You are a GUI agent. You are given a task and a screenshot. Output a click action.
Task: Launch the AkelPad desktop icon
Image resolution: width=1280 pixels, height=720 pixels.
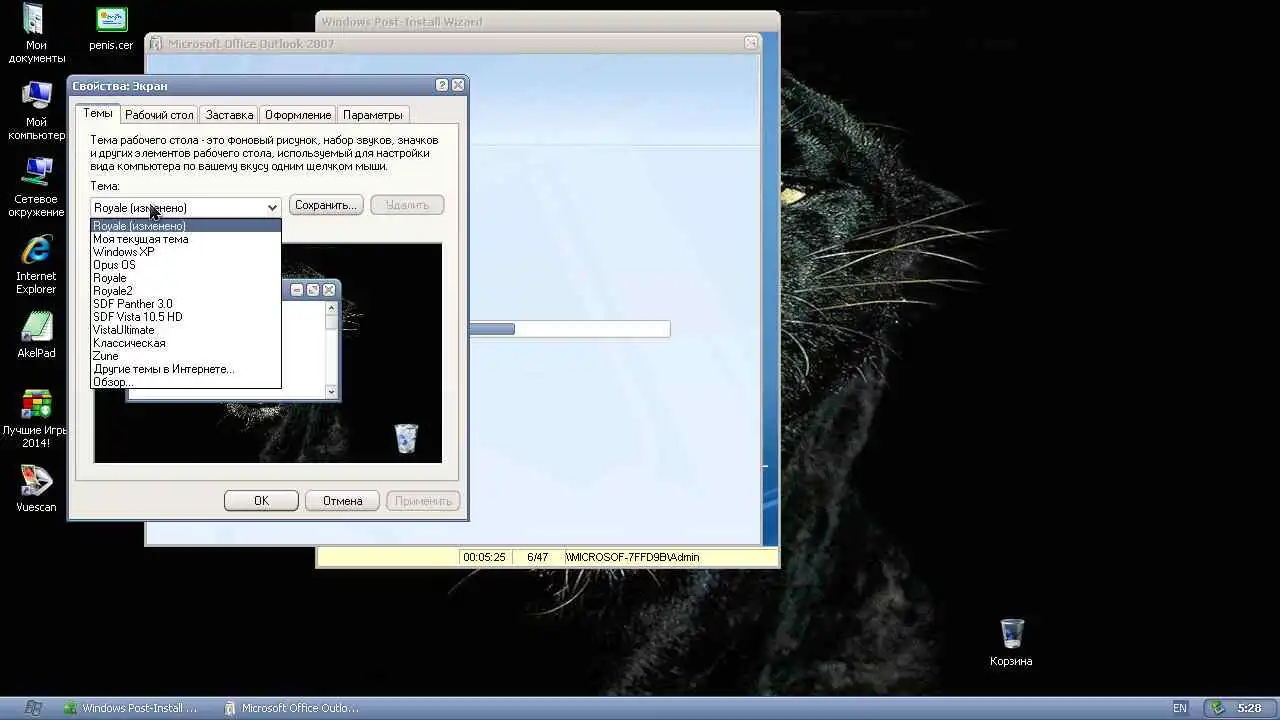(36, 335)
